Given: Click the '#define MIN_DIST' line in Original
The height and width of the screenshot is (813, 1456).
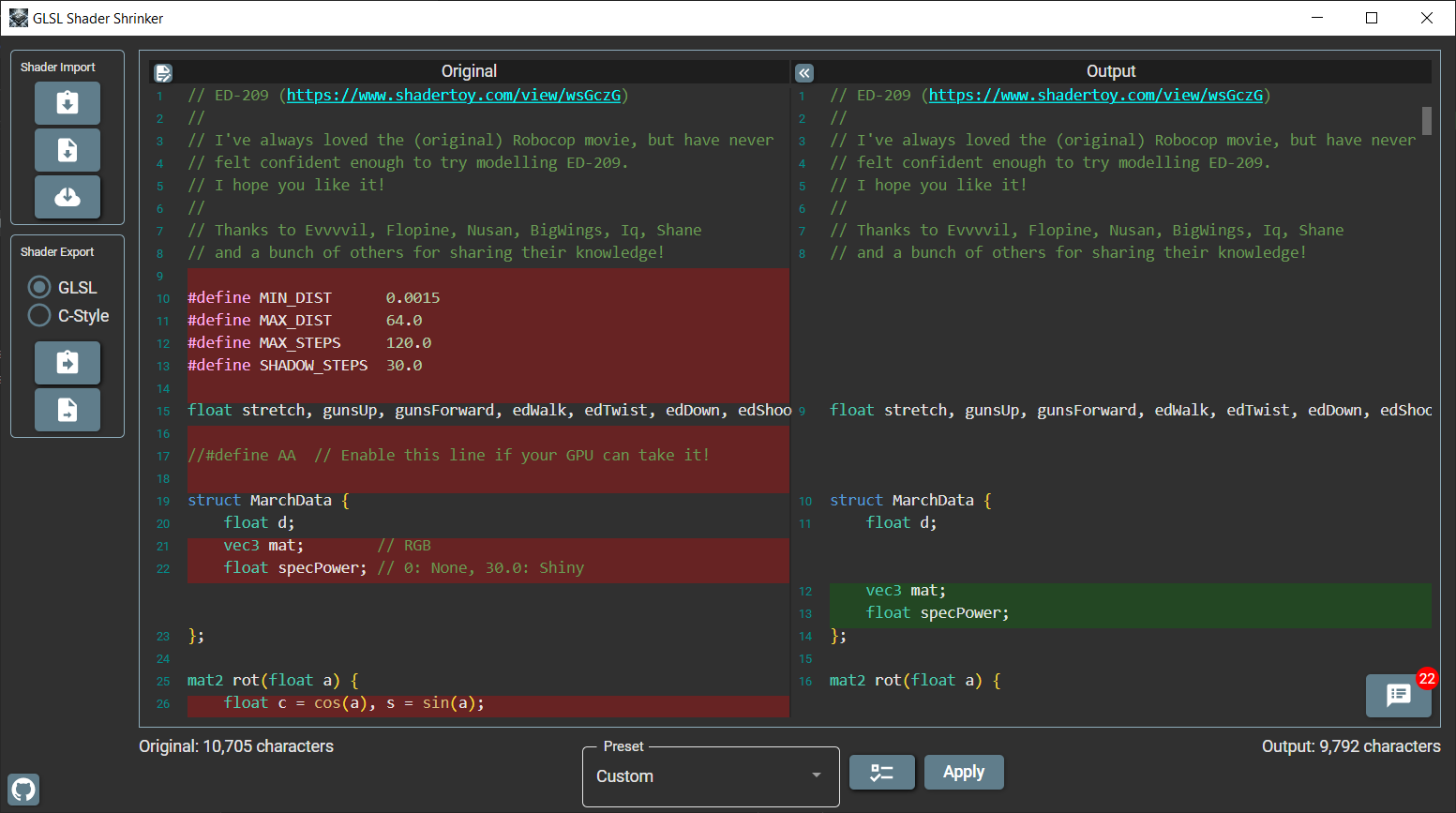Looking at the screenshot, I should (314, 297).
